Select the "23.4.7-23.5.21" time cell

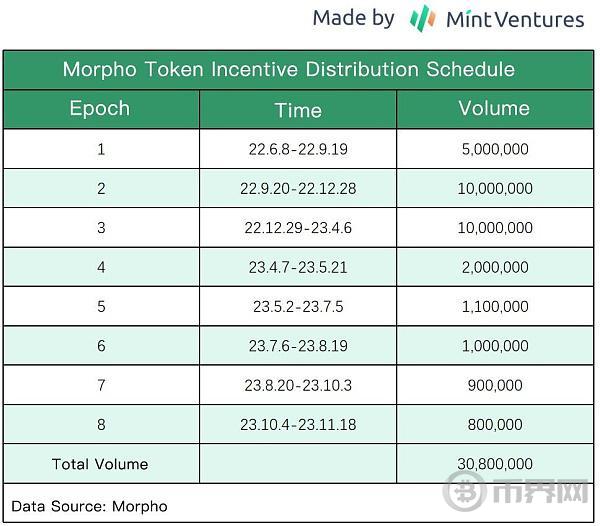coord(298,267)
